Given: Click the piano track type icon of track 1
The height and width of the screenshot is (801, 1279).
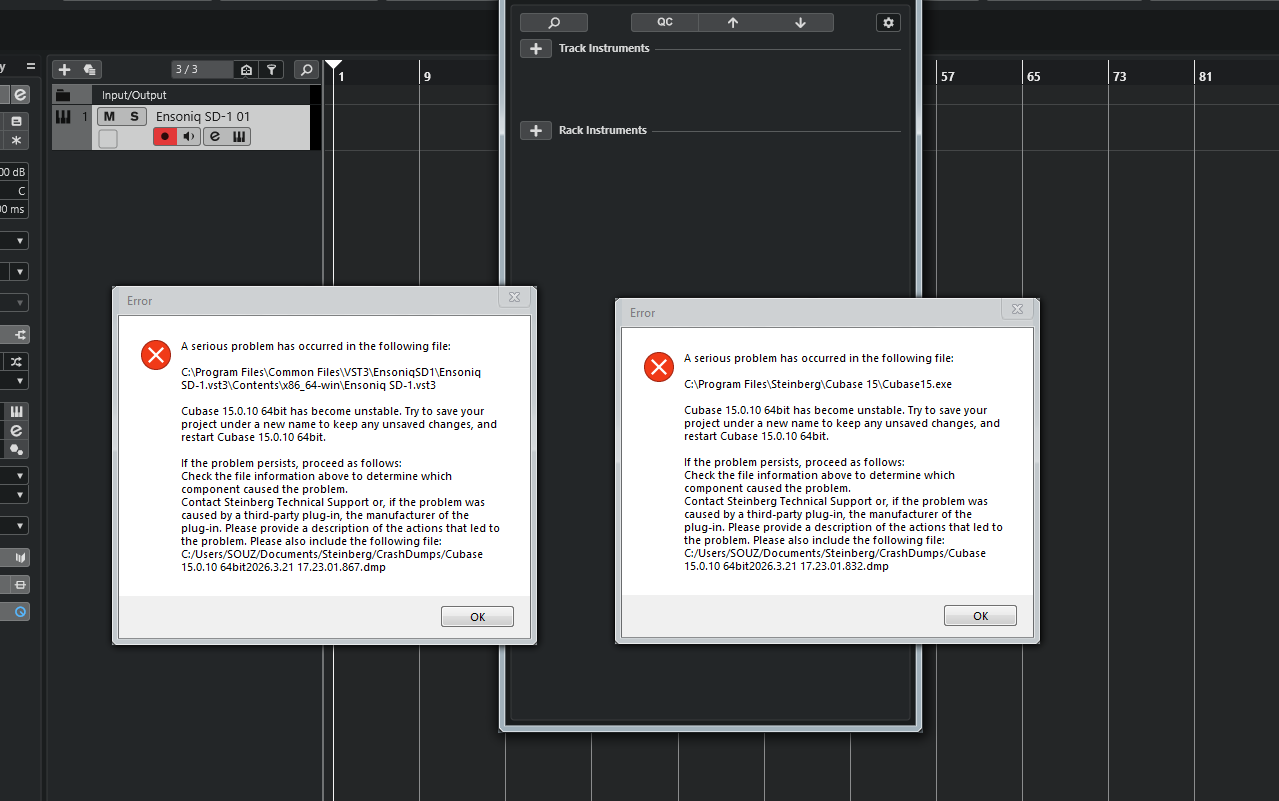Looking at the screenshot, I should [x=63, y=117].
